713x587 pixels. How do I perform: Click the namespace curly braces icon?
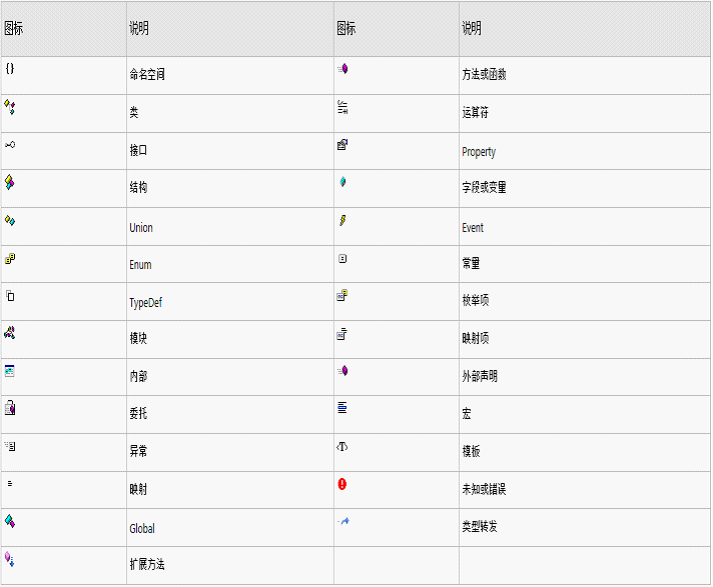click(x=10, y=68)
